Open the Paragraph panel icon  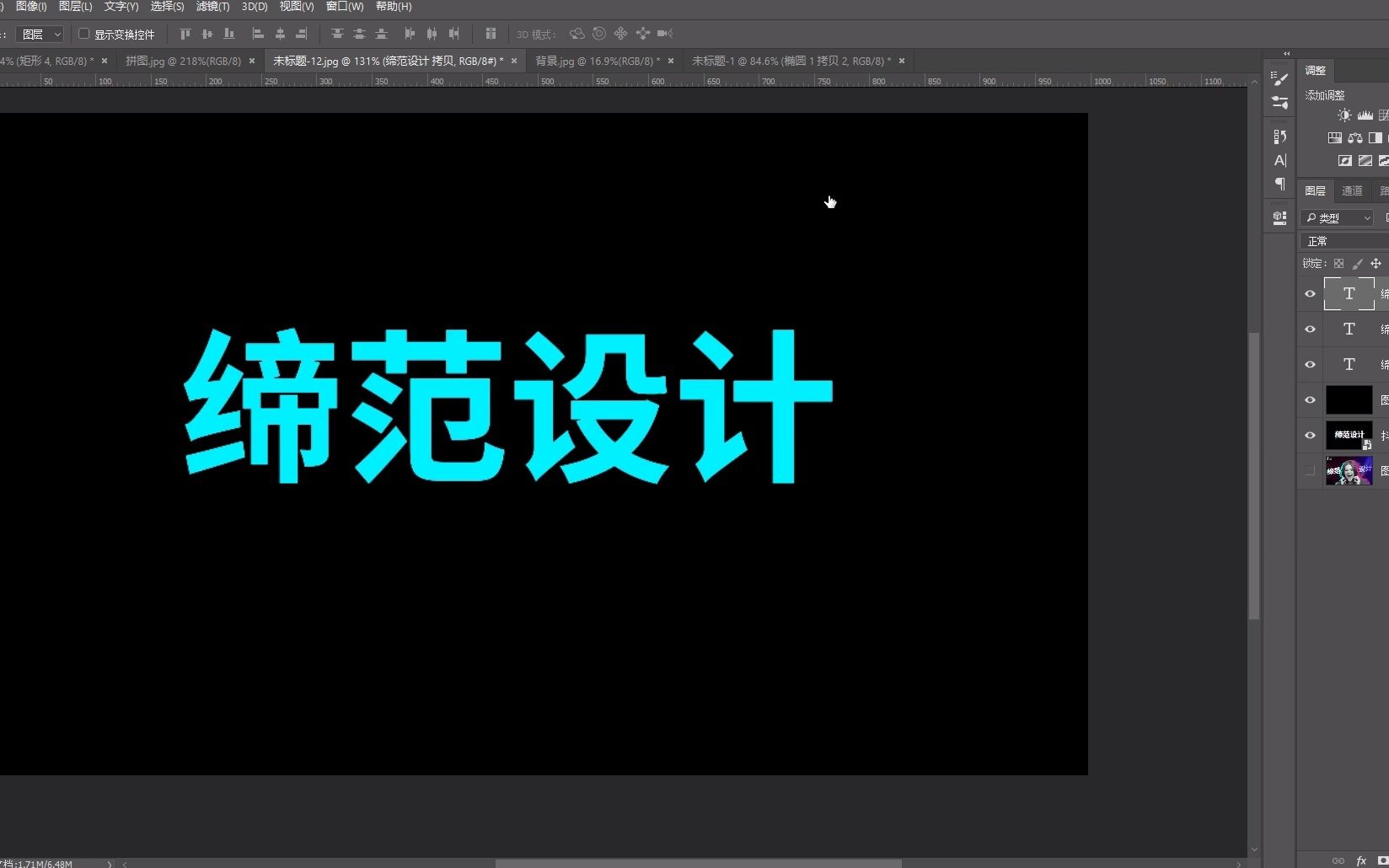click(x=1280, y=184)
